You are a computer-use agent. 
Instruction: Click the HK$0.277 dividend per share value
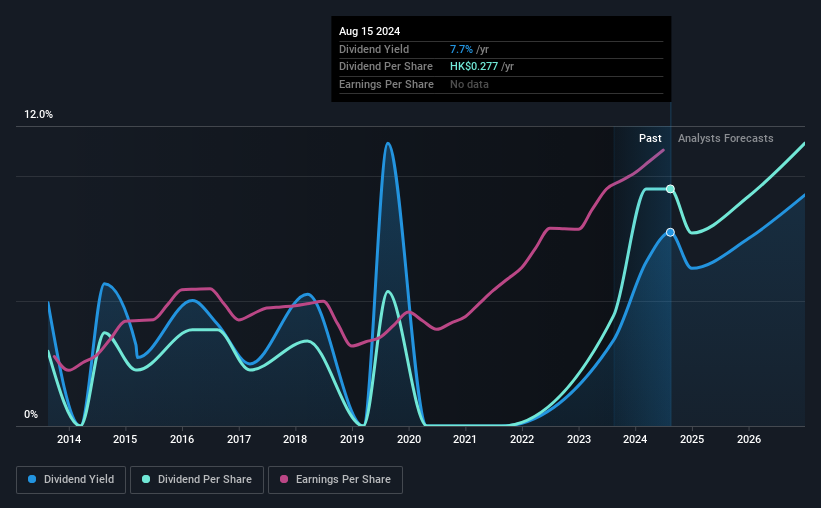click(x=474, y=67)
